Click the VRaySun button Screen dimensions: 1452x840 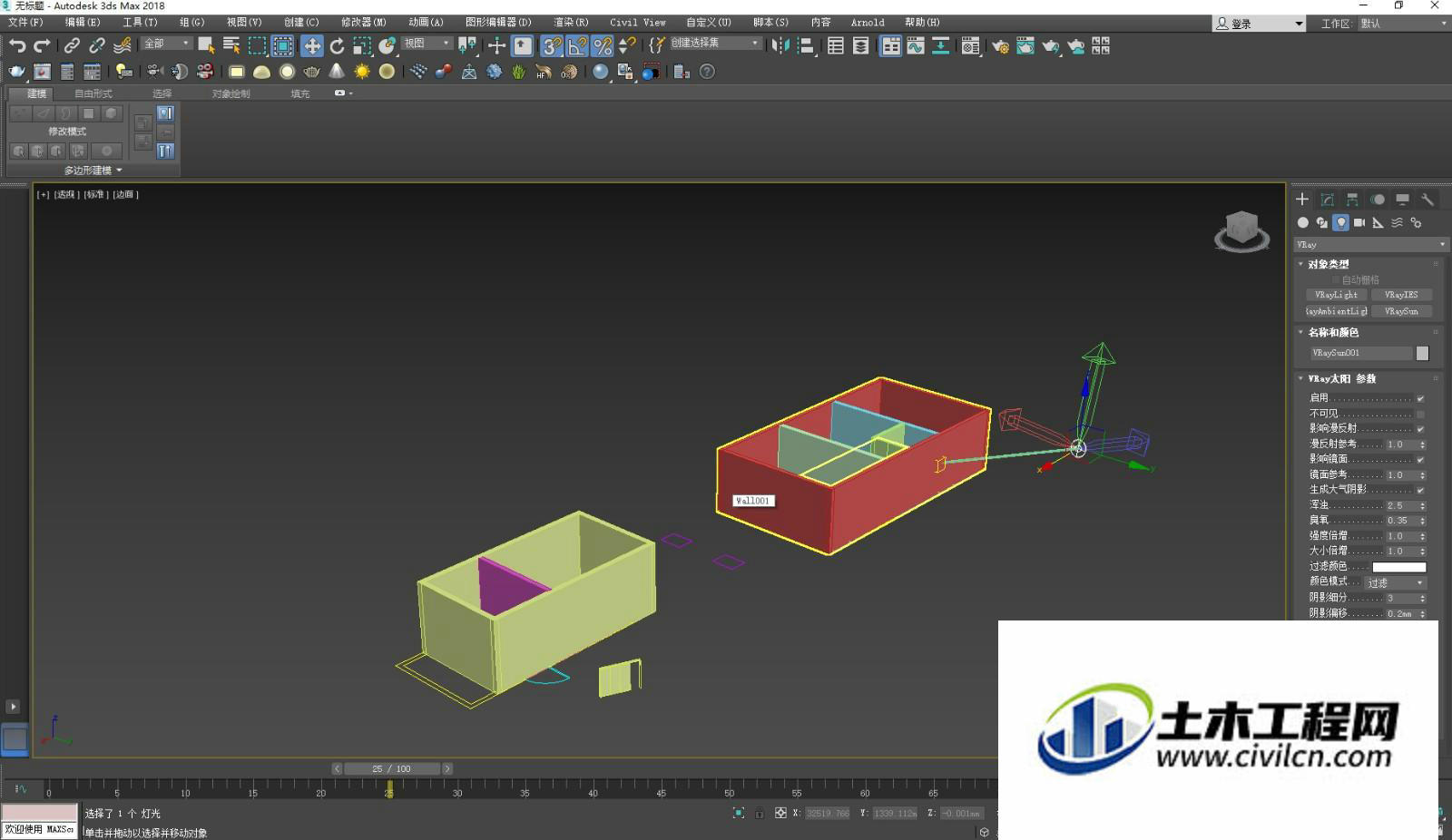pyautogui.click(x=1401, y=311)
